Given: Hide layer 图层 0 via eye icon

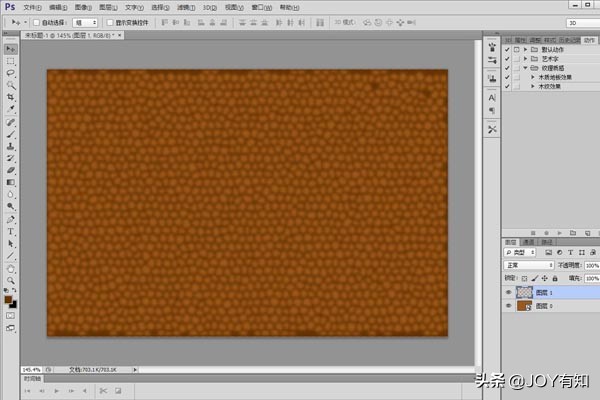Looking at the screenshot, I should [509, 305].
